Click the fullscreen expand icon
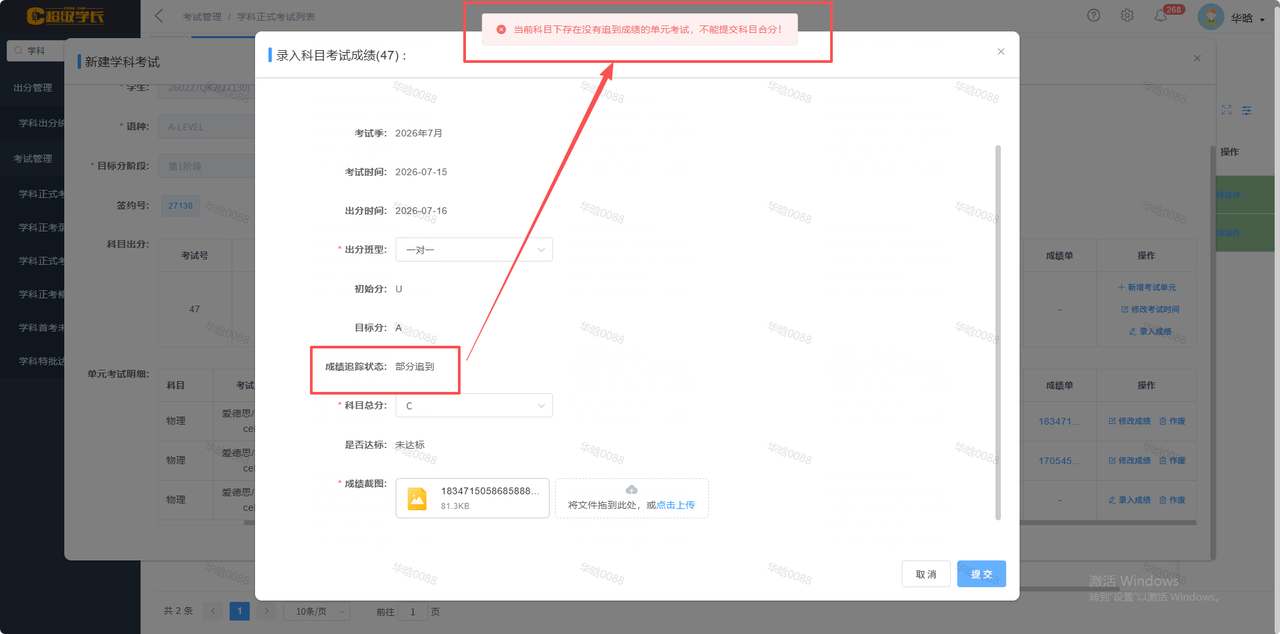Viewport: 1280px width, 634px height. [1227, 110]
